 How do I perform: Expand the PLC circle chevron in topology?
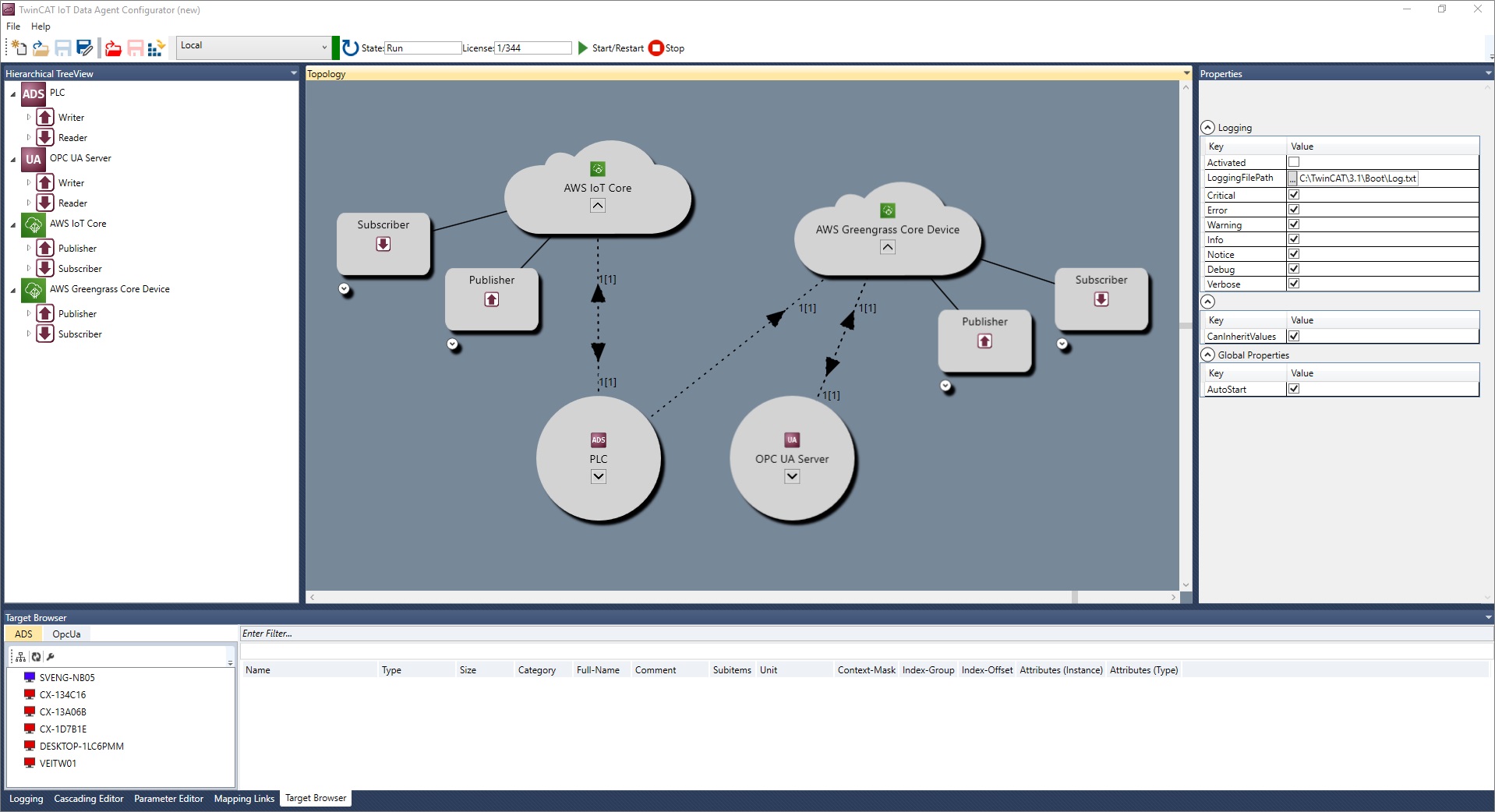(x=599, y=477)
